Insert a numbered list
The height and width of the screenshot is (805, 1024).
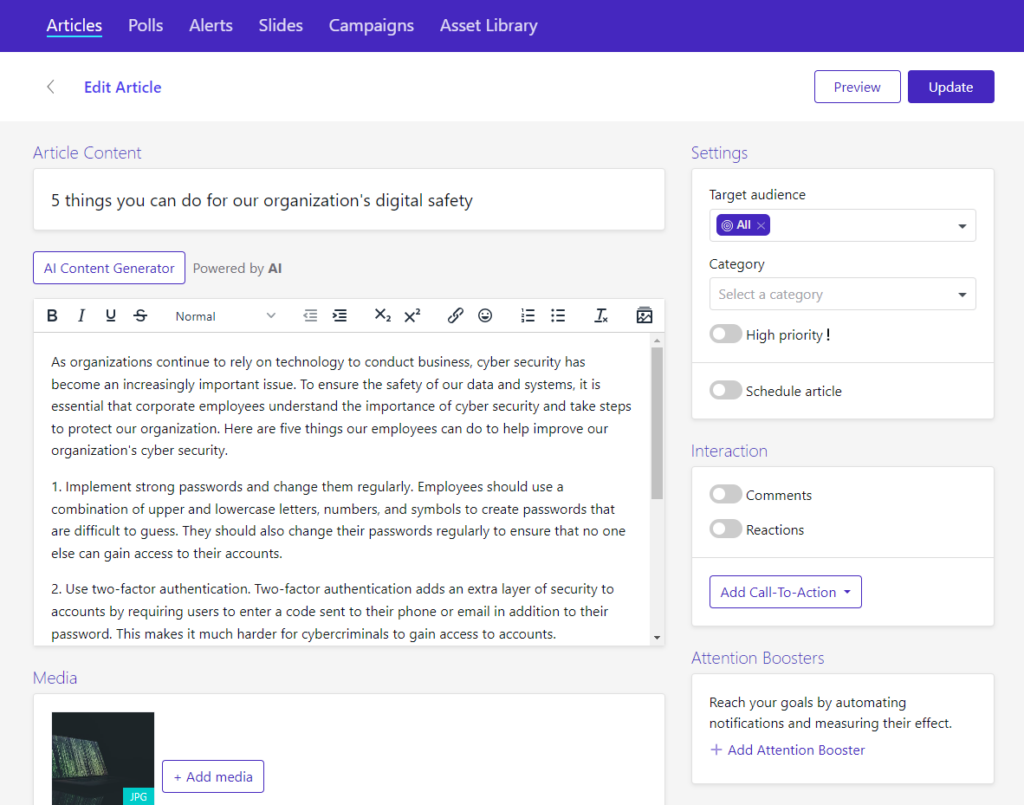pyautogui.click(x=528, y=316)
